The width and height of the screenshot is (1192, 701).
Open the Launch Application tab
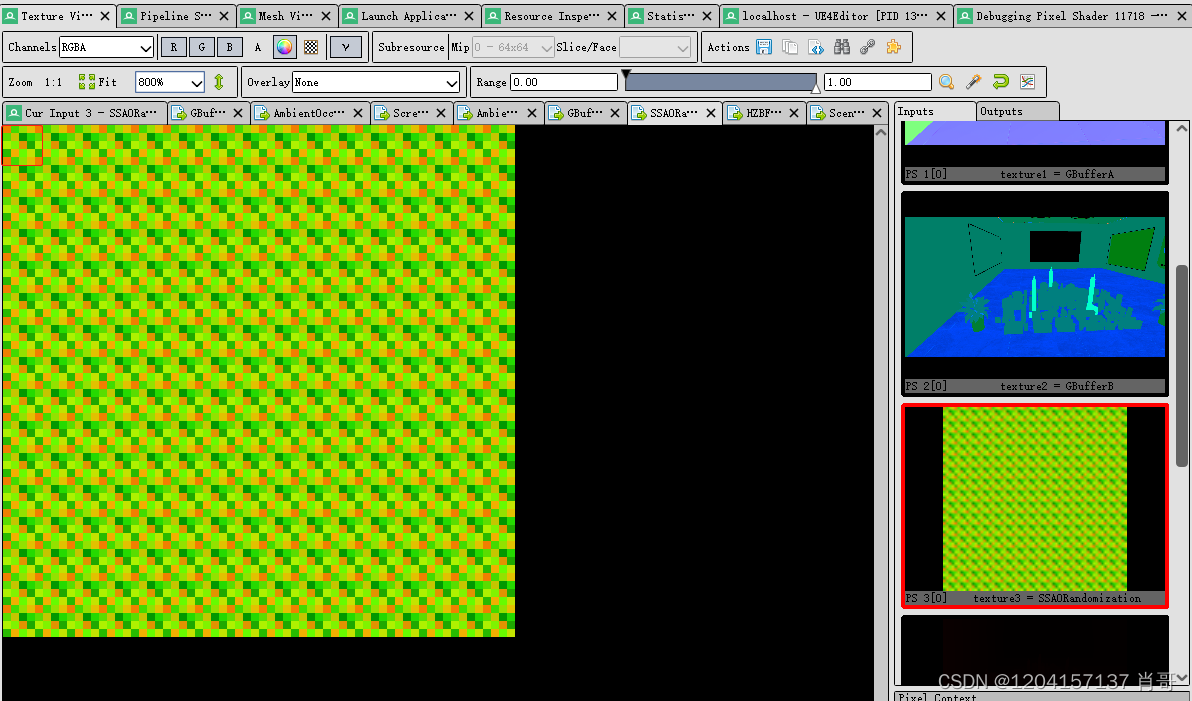point(409,16)
